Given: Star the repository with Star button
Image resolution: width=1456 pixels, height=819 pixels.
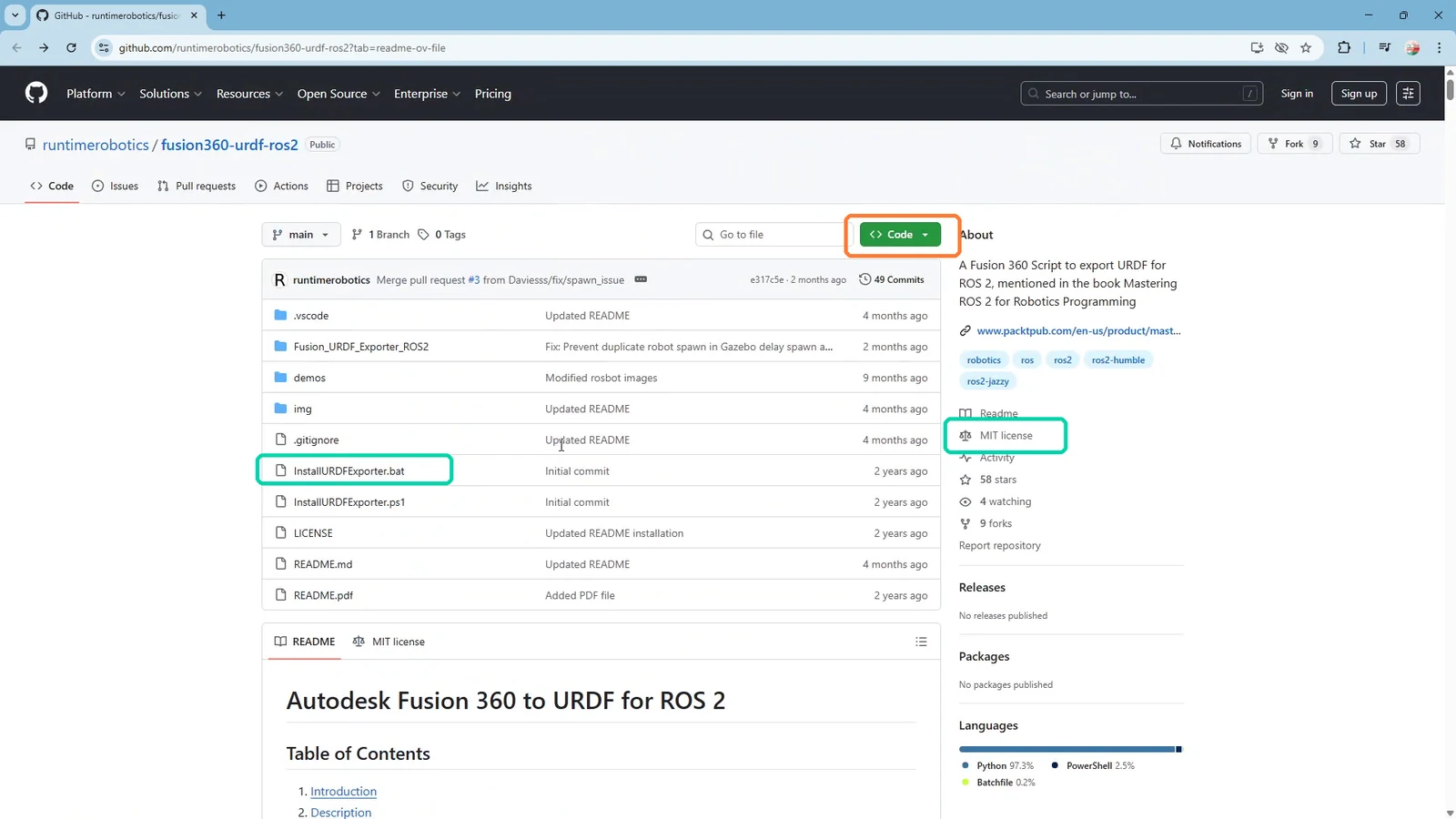Looking at the screenshot, I should tap(1379, 144).
